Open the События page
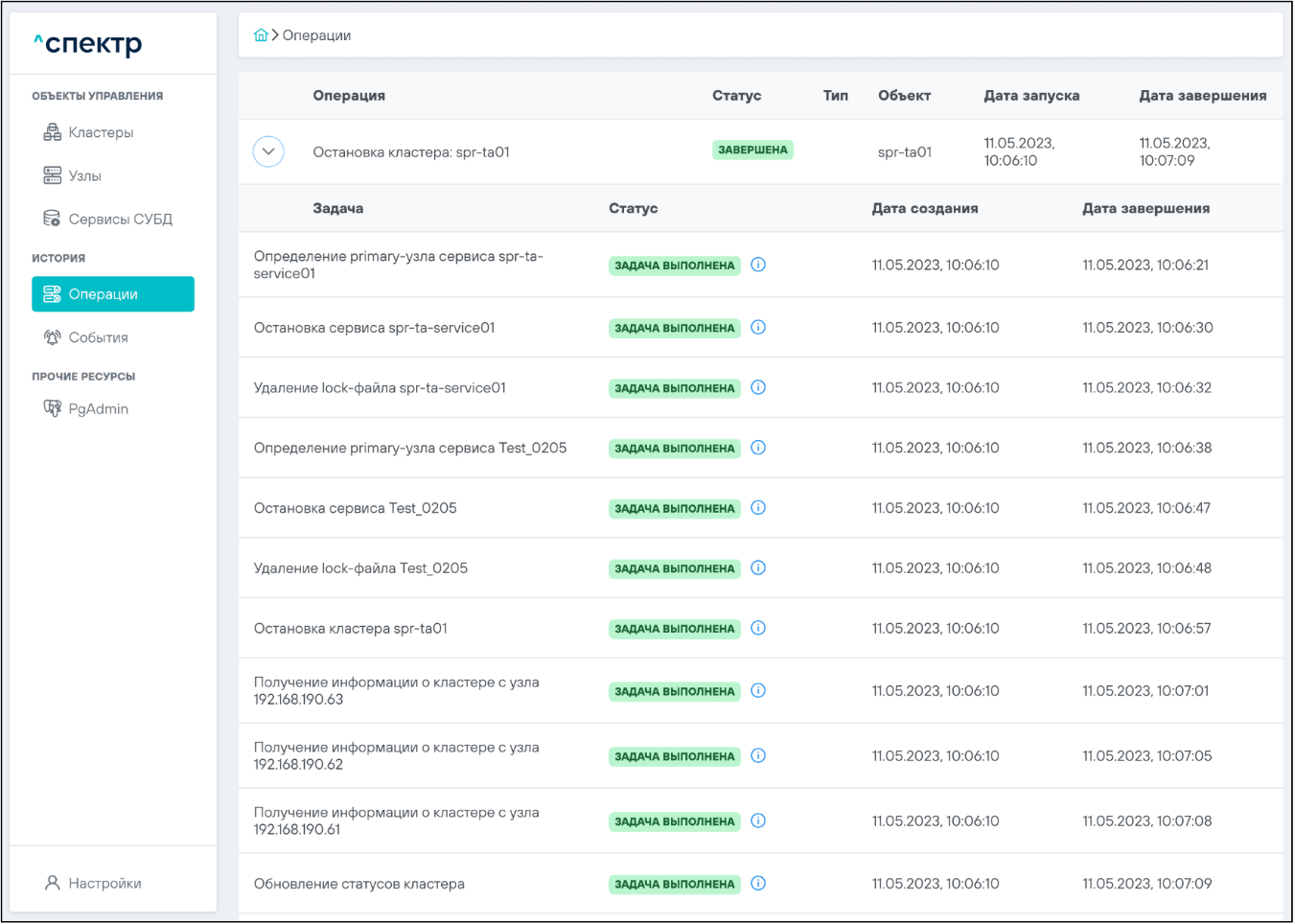1295x924 pixels. [x=98, y=337]
